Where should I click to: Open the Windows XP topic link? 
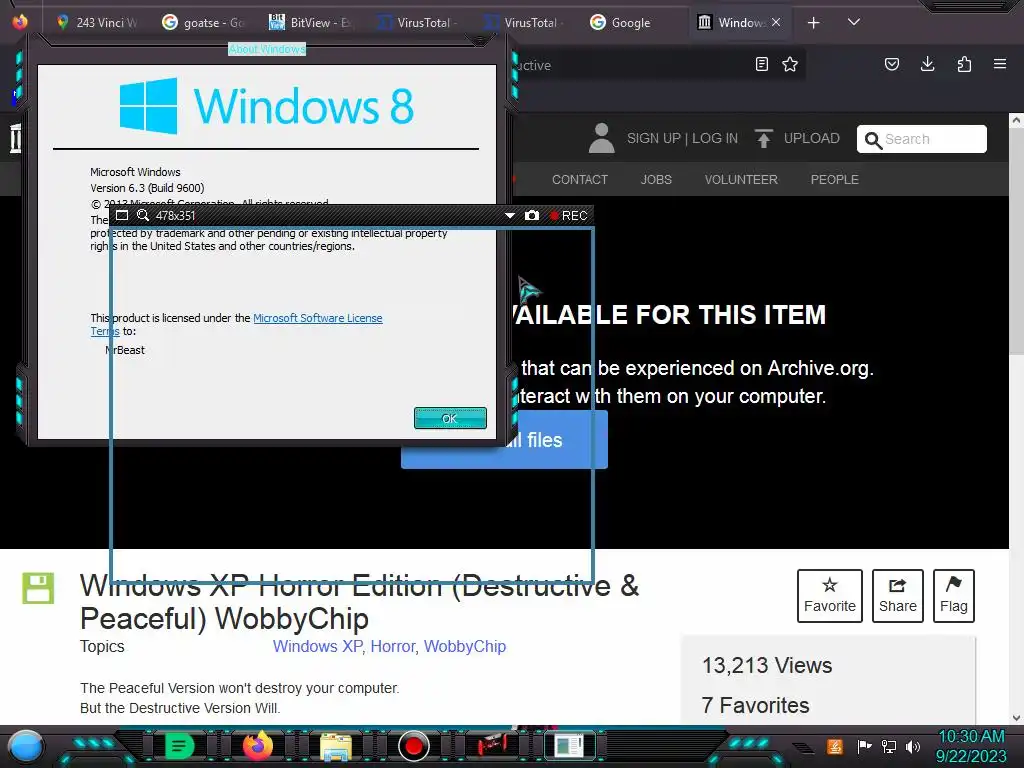(318, 647)
